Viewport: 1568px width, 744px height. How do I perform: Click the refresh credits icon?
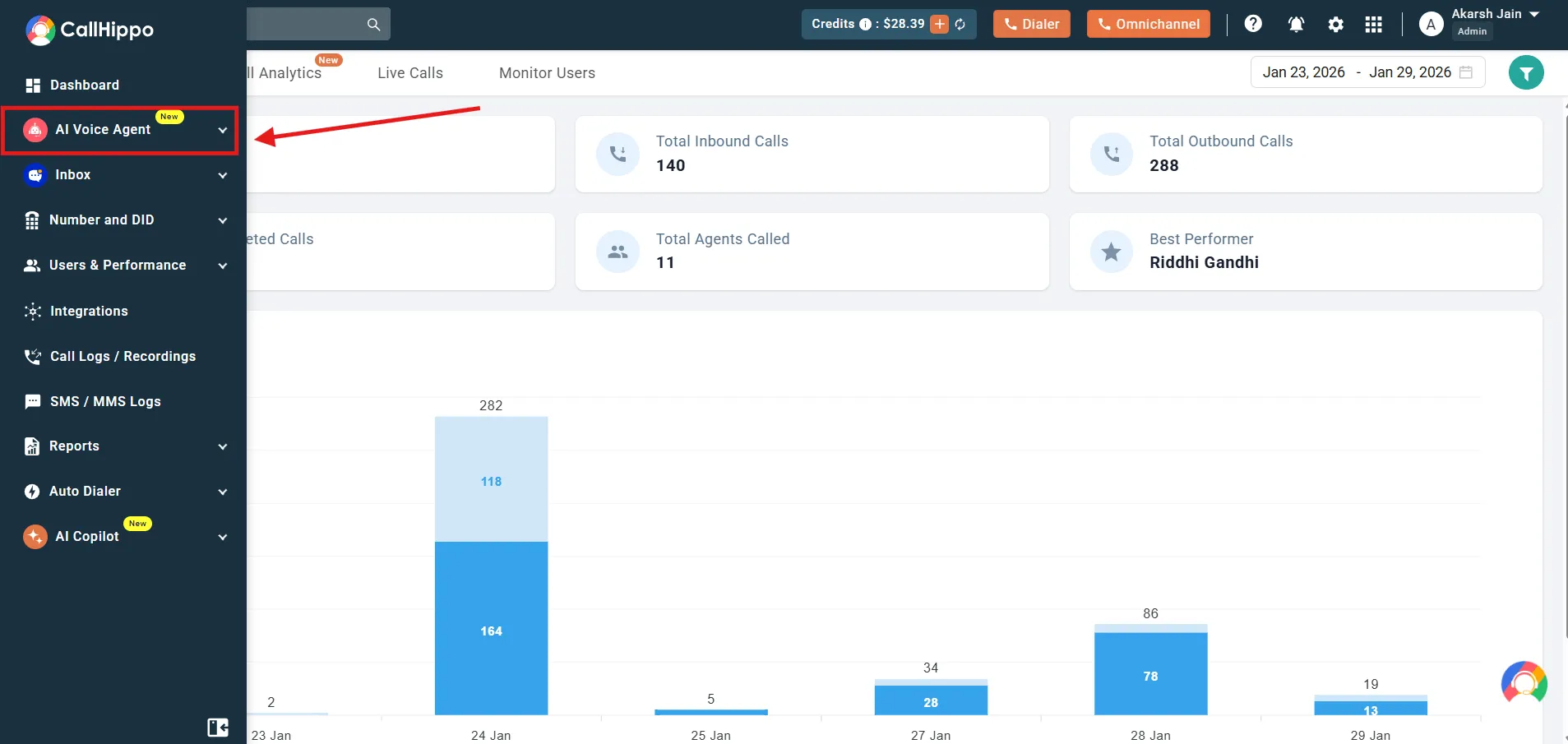pos(960,24)
